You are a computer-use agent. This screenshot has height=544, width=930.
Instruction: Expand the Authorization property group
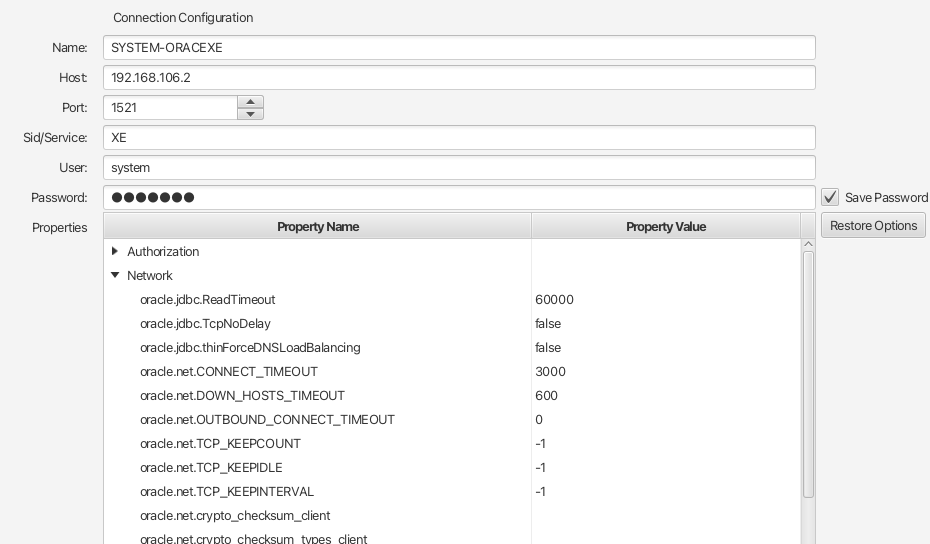click(114, 251)
